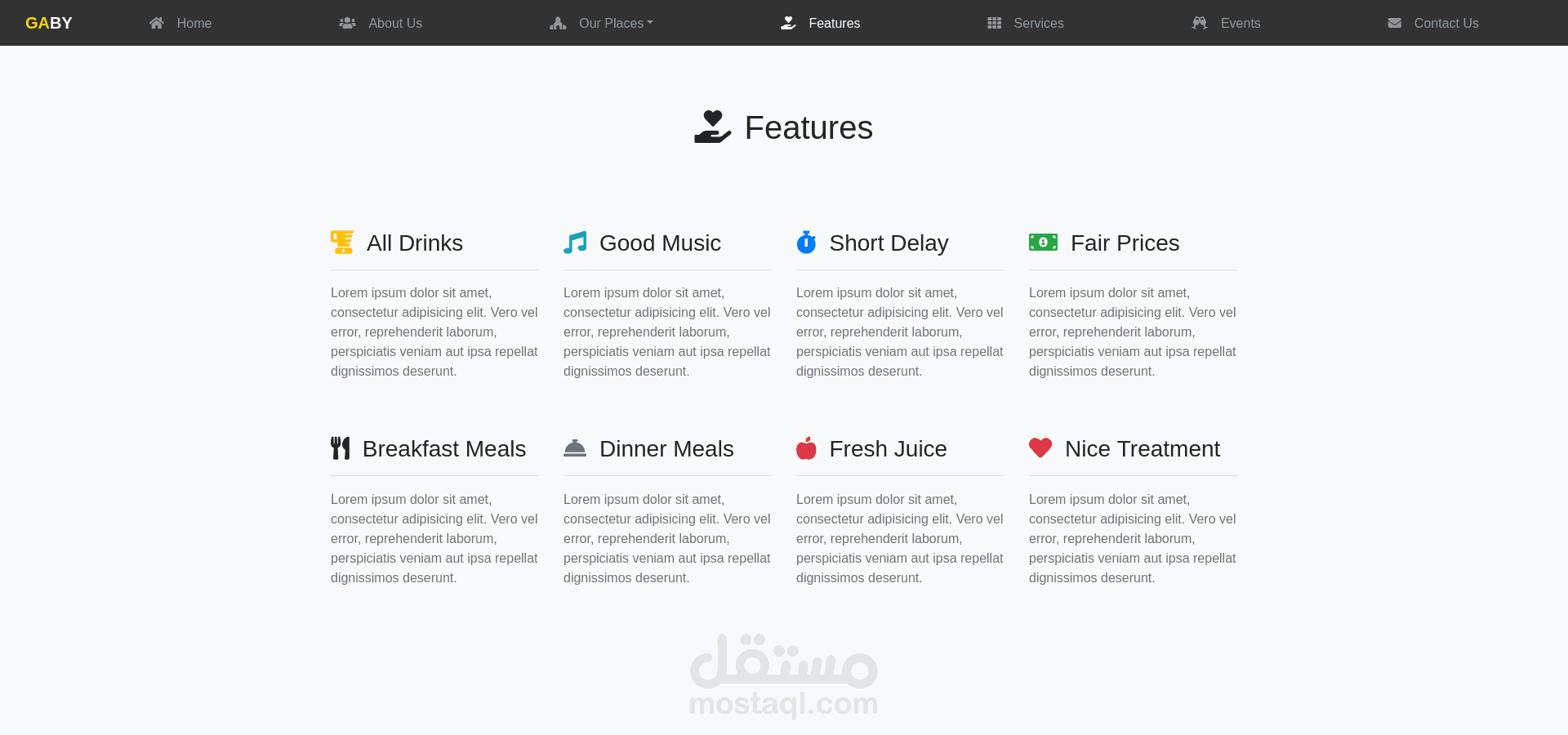Click the envelope icon in the navbar
The height and width of the screenshot is (735, 1568).
coord(1395,23)
